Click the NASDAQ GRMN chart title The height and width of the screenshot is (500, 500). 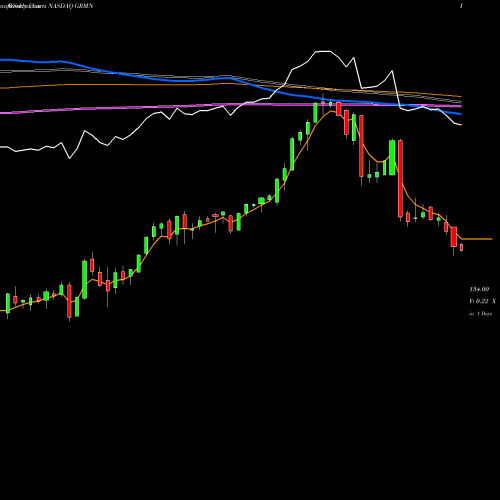[x=71, y=6]
